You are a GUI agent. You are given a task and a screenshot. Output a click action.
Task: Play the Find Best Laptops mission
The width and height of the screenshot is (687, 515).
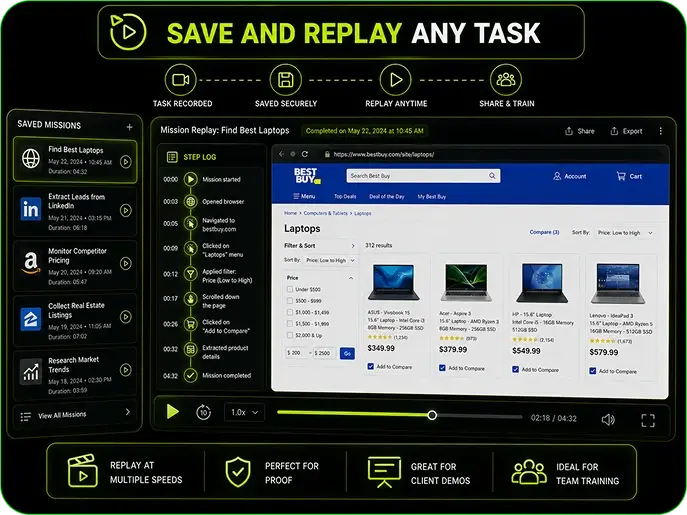click(126, 162)
